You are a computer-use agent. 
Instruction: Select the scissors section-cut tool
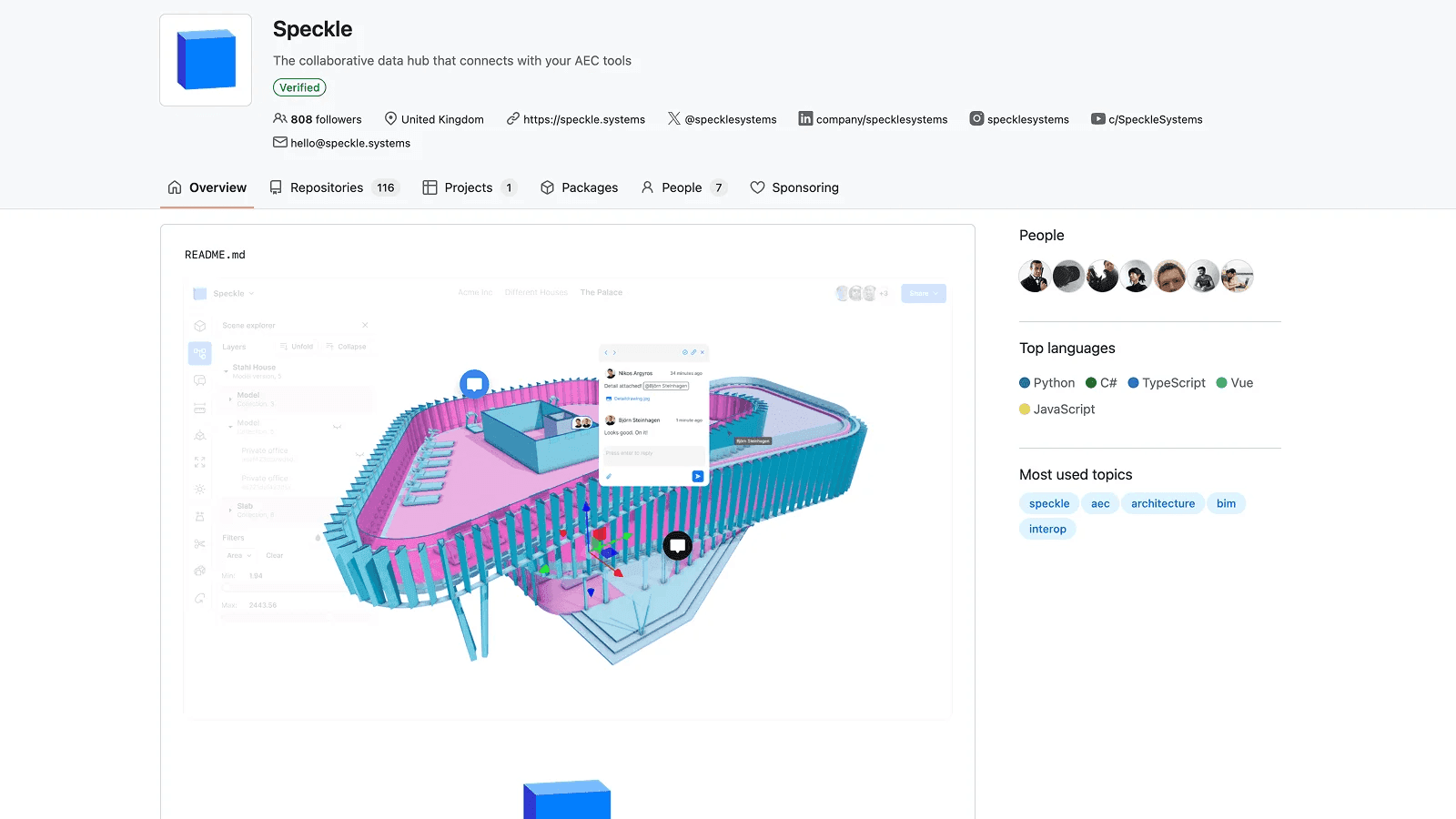point(199,542)
